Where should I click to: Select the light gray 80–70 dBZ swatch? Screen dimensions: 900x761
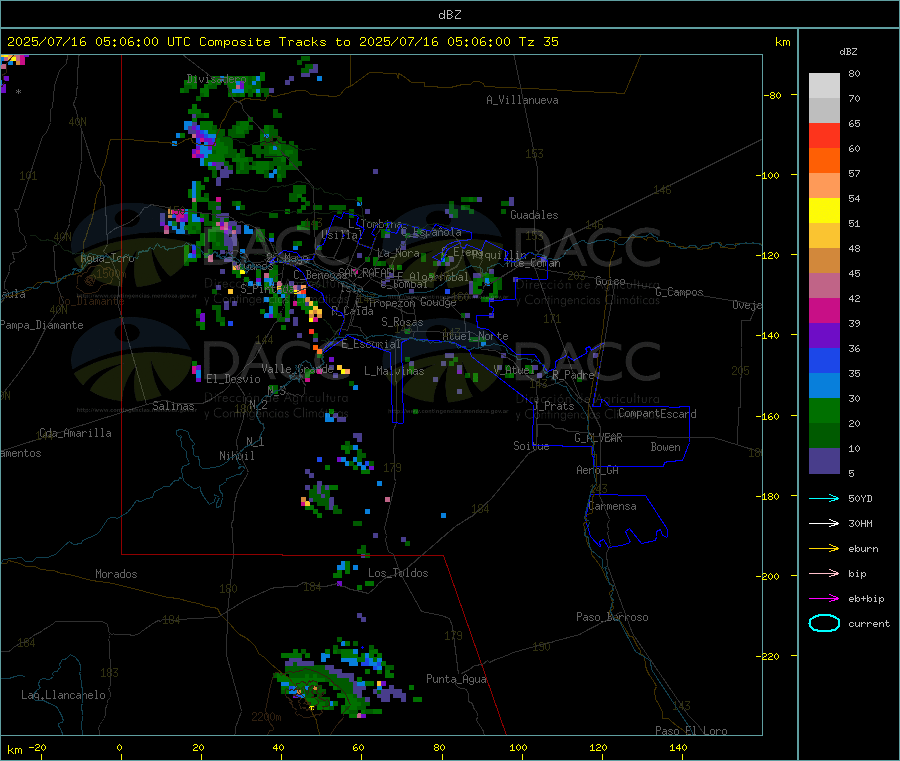824,86
